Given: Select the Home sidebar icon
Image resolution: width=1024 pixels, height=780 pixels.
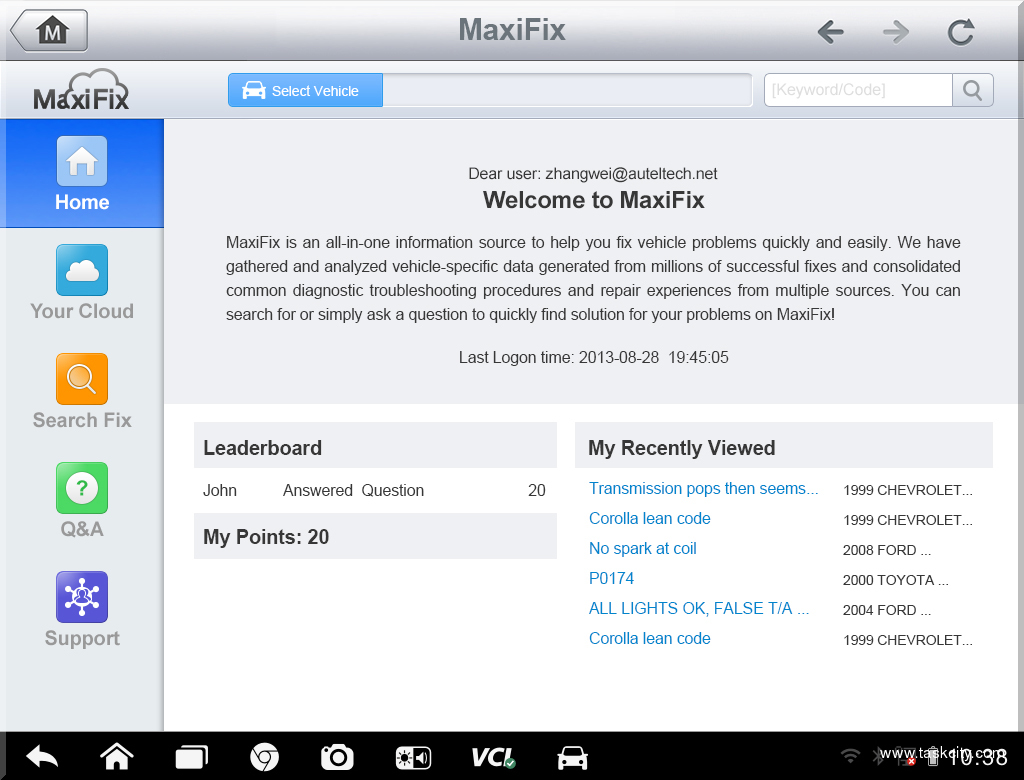Looking at the screenshot, I should (x=81, y=173).
